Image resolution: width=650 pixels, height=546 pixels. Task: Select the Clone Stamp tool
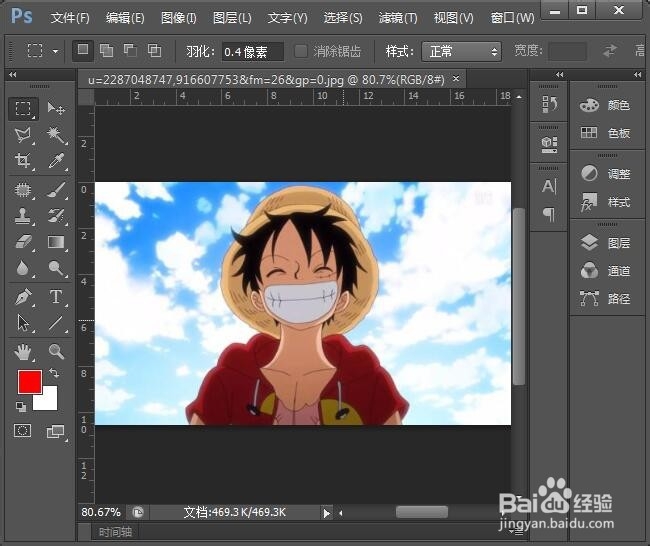point(23,216)
